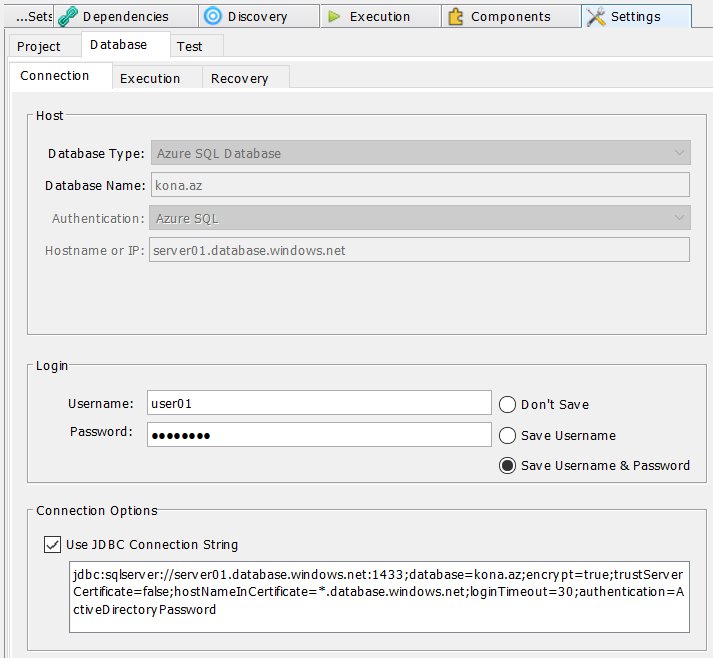Click the Password: label
Viewport: 713px width, 658px height.
[101, 431]
